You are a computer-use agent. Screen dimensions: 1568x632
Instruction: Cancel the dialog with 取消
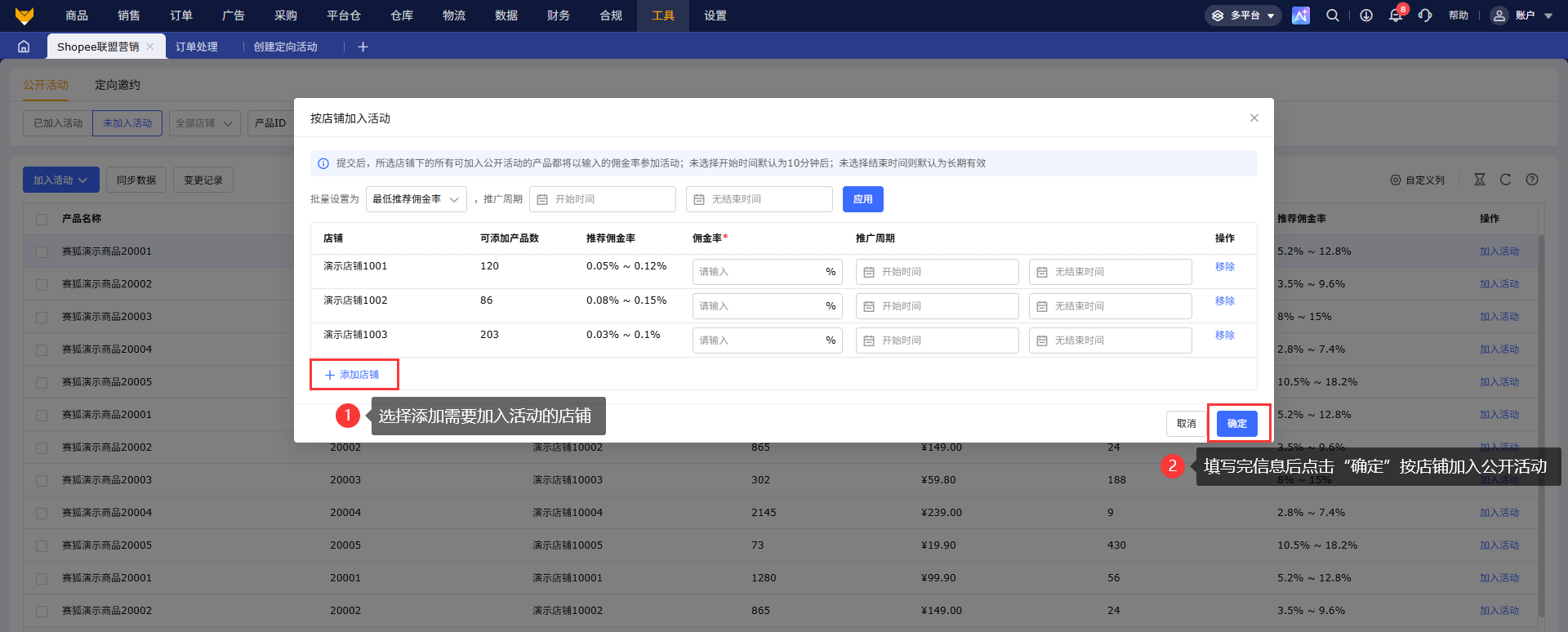(1187, 424)
